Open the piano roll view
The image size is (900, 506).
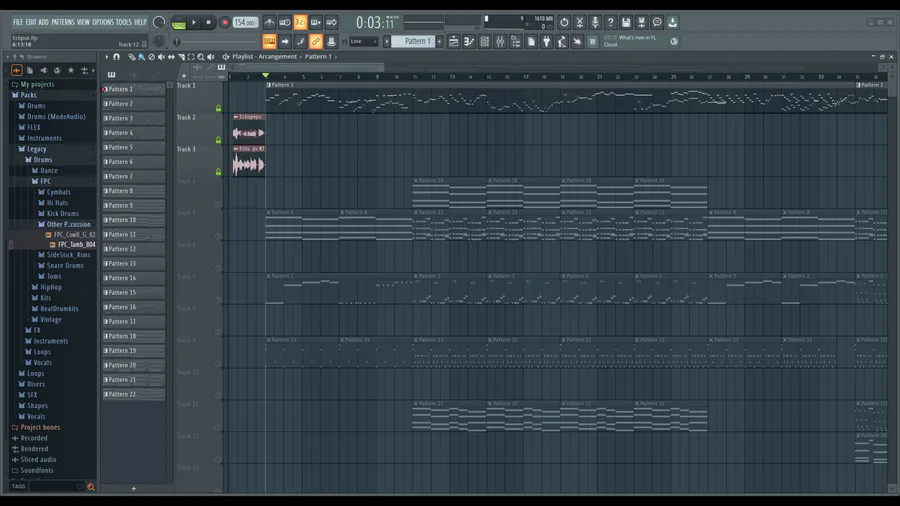click(469, 41)
